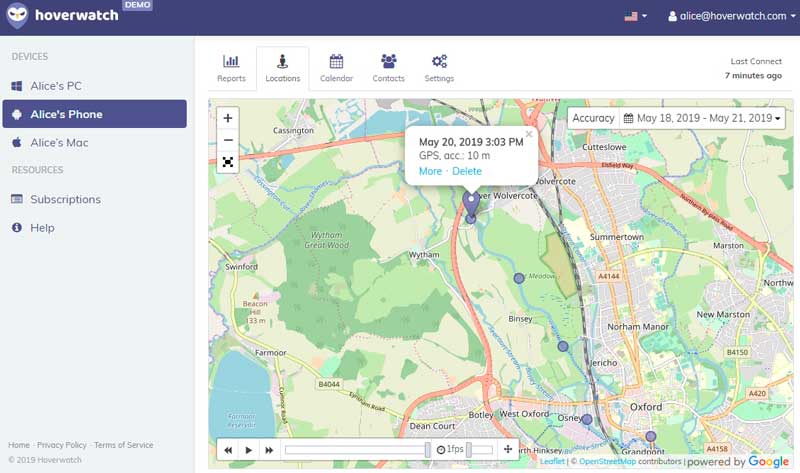Open the alice@hoverwatch.com account menu
Screen dimensions: 800x473
coord(732,16)
